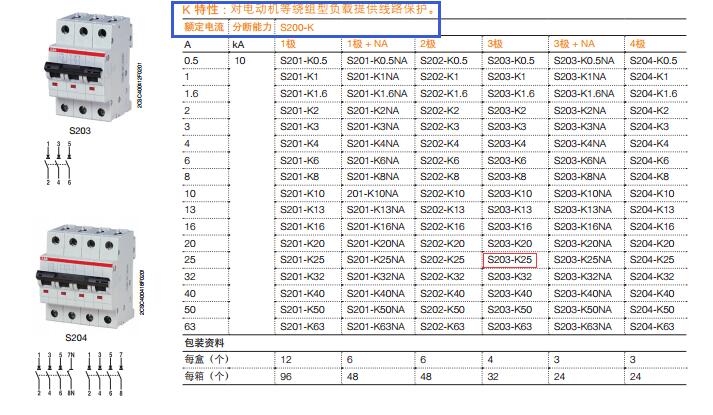
Task: Click cell 'S204-K50'
Action: 652,310
